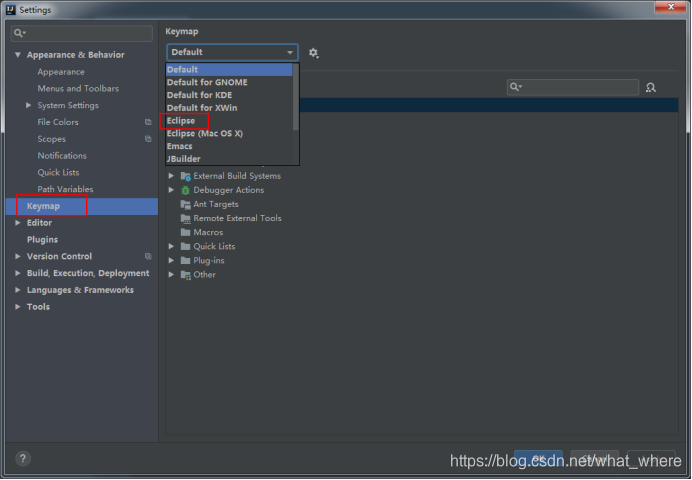692x480 pixels.
Task: Expand the Other keymap node
Action: click(x=171, y=274)
